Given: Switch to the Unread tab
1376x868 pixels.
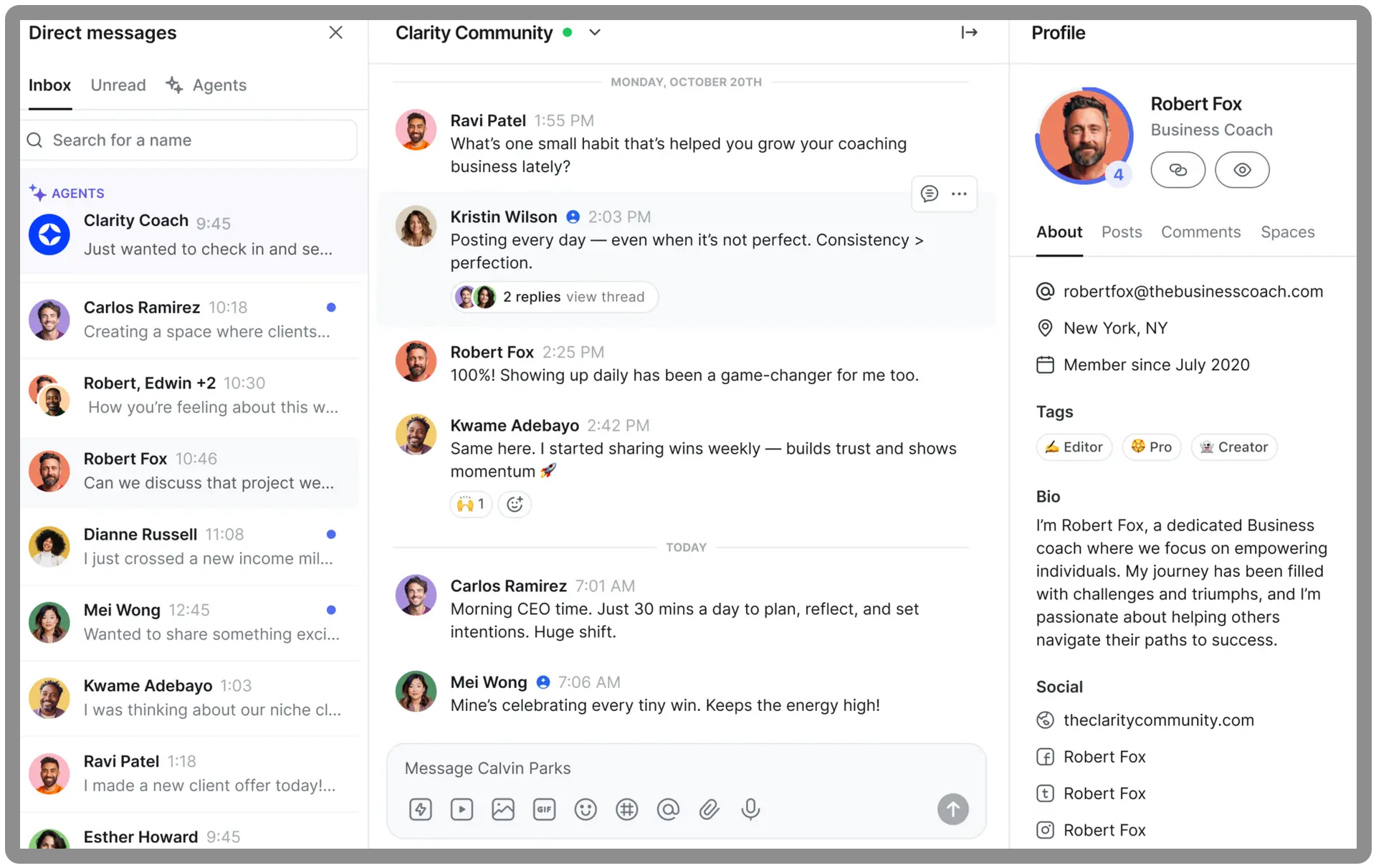Looking at the screenshot, I should pos(118,85).
